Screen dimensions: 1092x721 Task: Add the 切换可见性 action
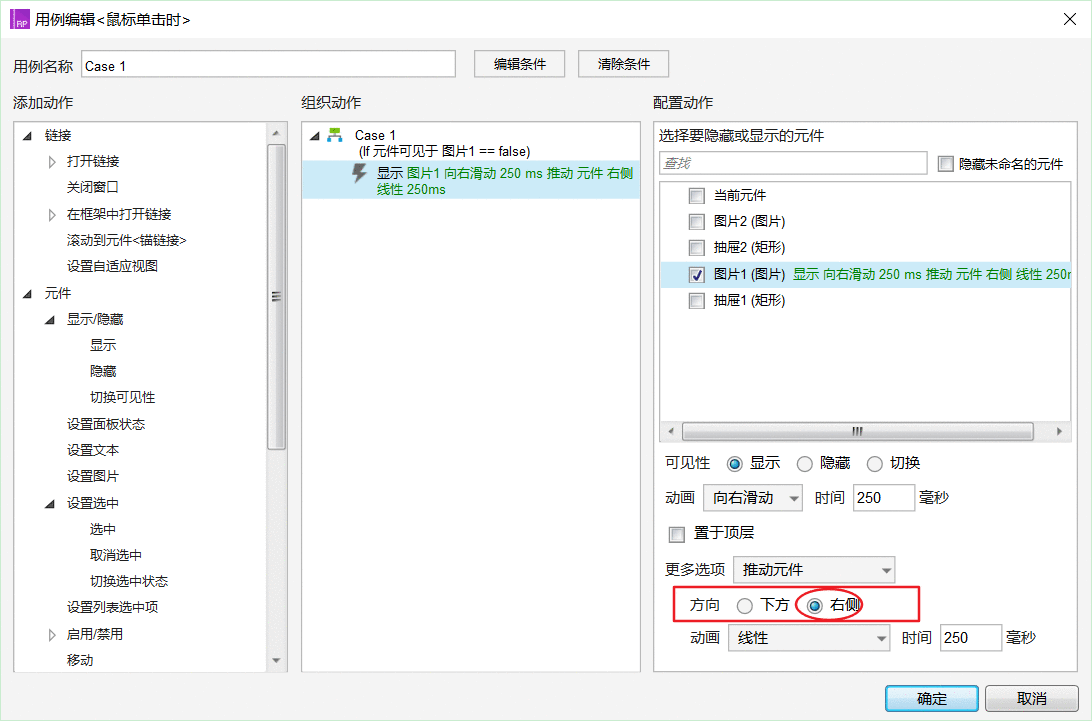point(123,398)
